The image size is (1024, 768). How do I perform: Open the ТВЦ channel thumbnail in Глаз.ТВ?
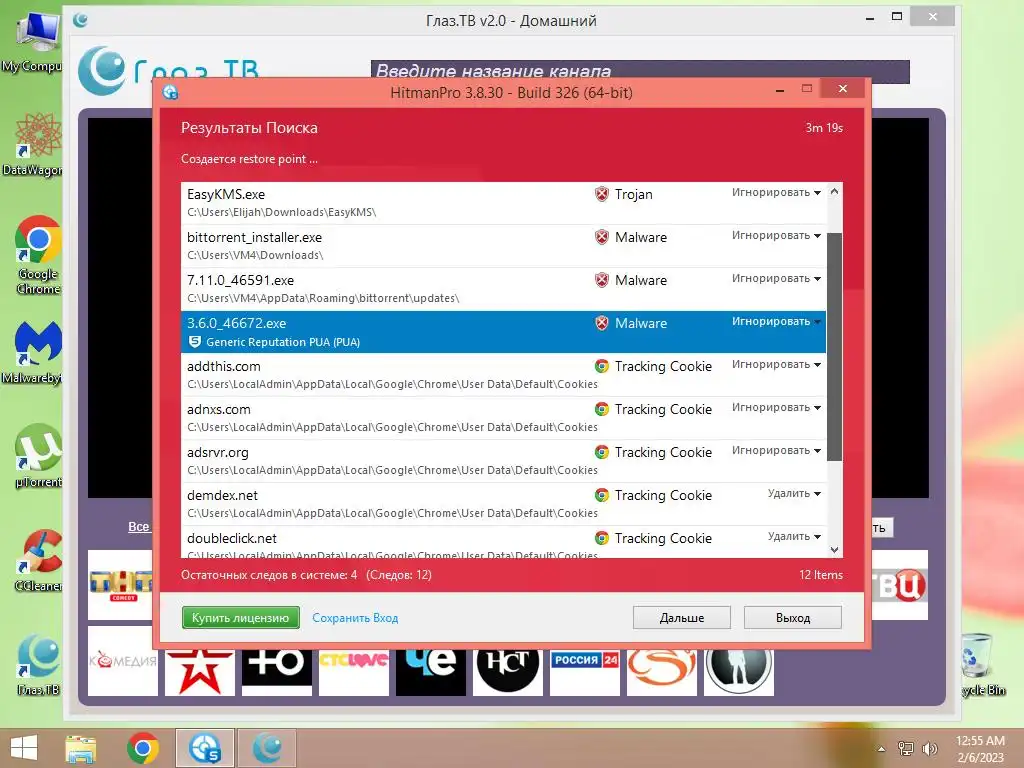click(x=900, y=584)
